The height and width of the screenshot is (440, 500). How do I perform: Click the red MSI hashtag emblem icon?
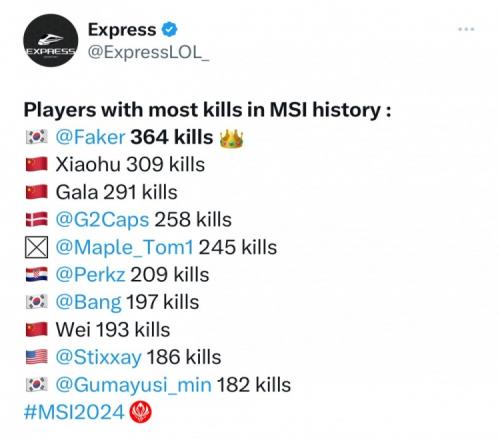[x=140, y=412]
